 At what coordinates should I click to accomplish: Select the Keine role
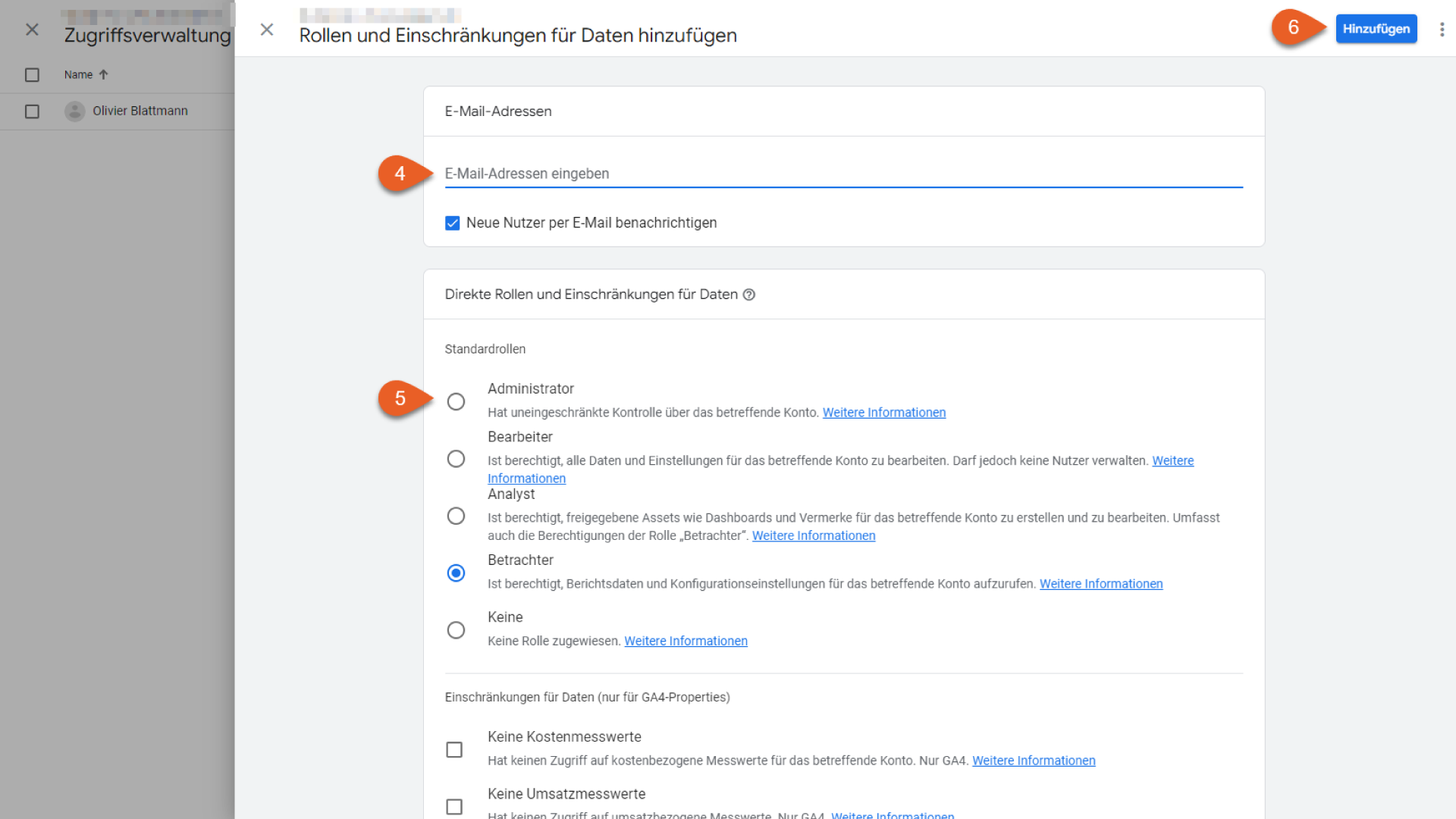tap(456, 630)
